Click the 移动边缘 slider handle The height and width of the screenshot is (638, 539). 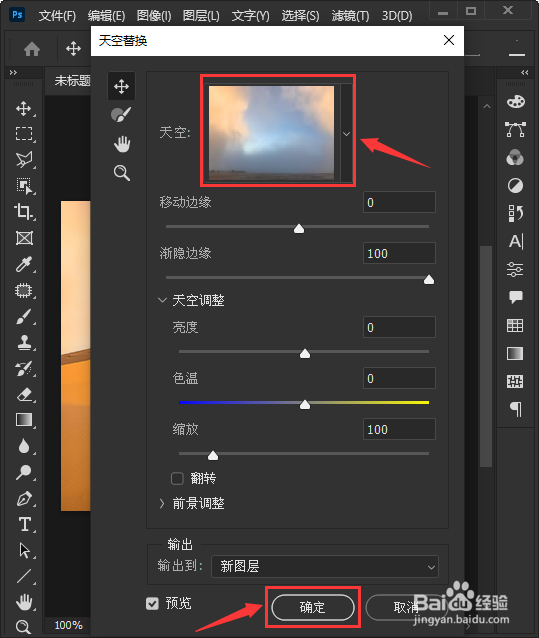tap(299, 229)
